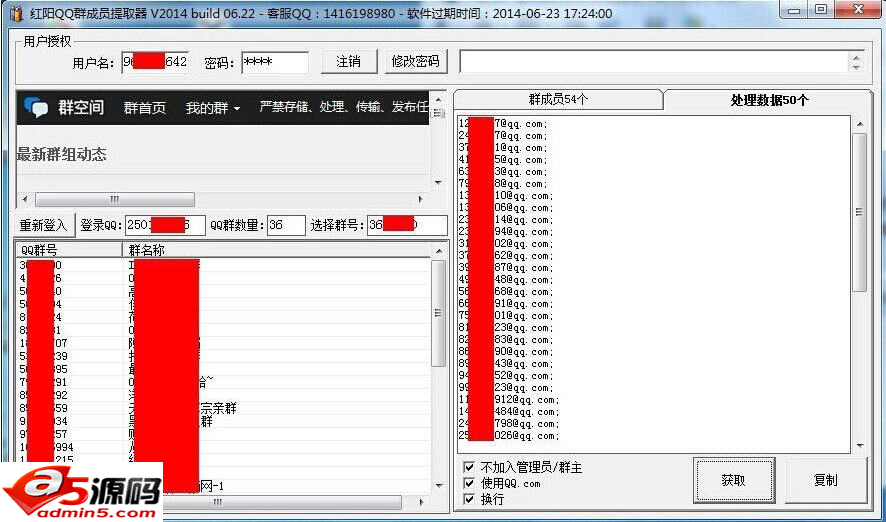Toggle 使用QQ.com checkbox
The image size is (886, 522).
pos(468,483)
